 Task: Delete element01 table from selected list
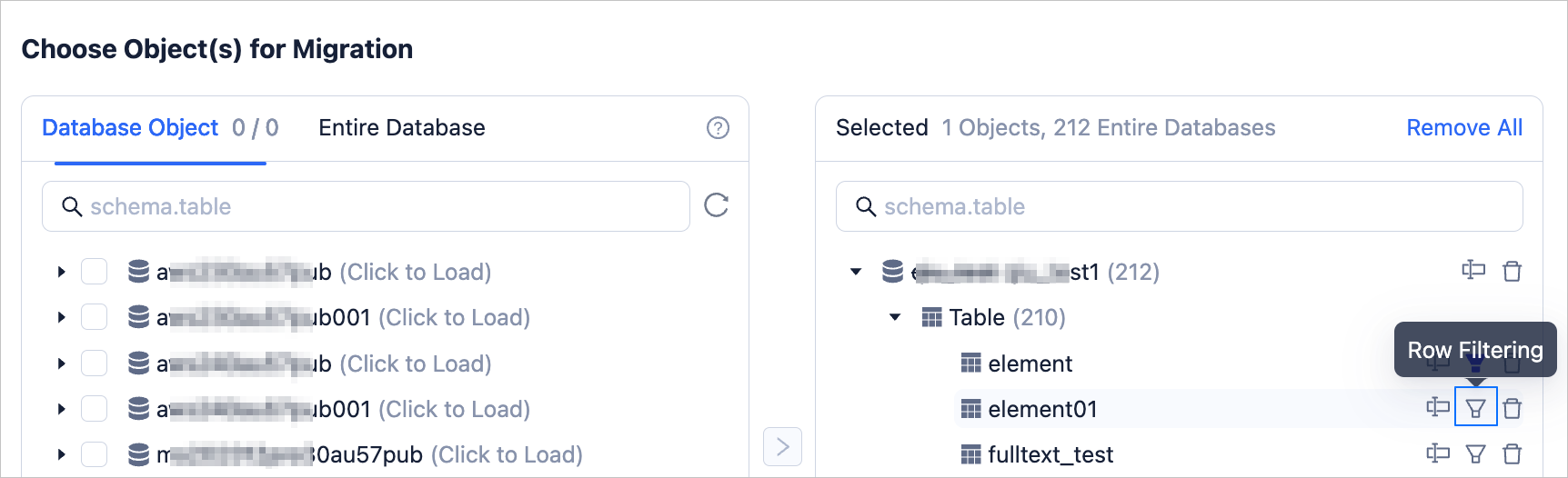tap(1512, 408)
